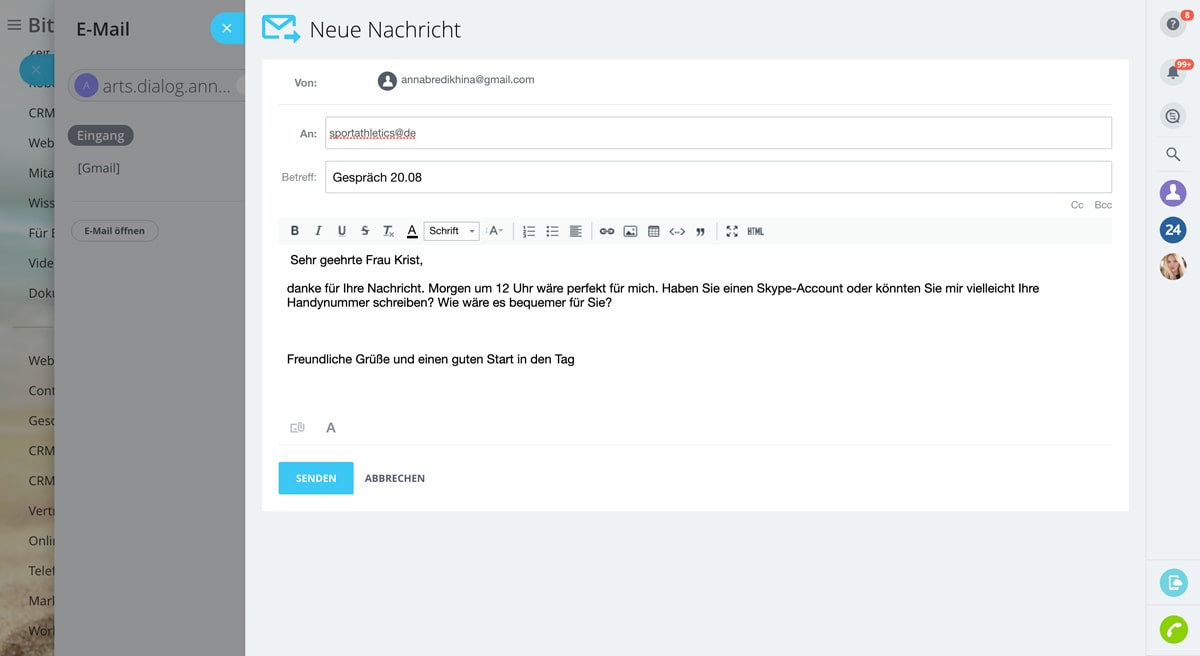This screenshot has width=1200, height=656.
Task: Insert a table into the message
Action: pos(653,231)
